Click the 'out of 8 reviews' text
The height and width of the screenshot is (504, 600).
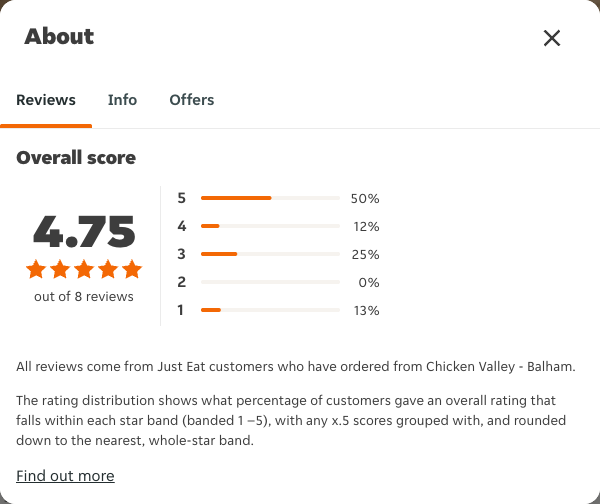pyautogui.click(x=84, y=297)
